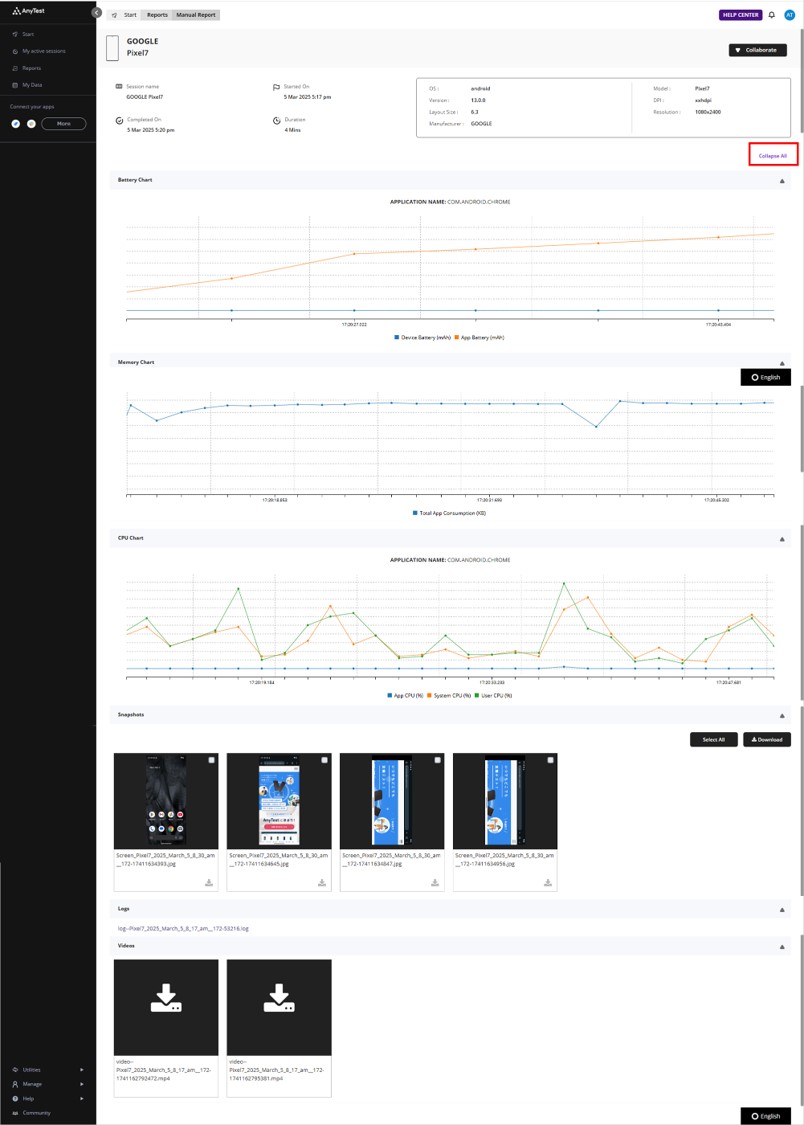This screenshot has height=1125, width=804.
Task: Click the Duration clock icon
Action: pos(276,121)
